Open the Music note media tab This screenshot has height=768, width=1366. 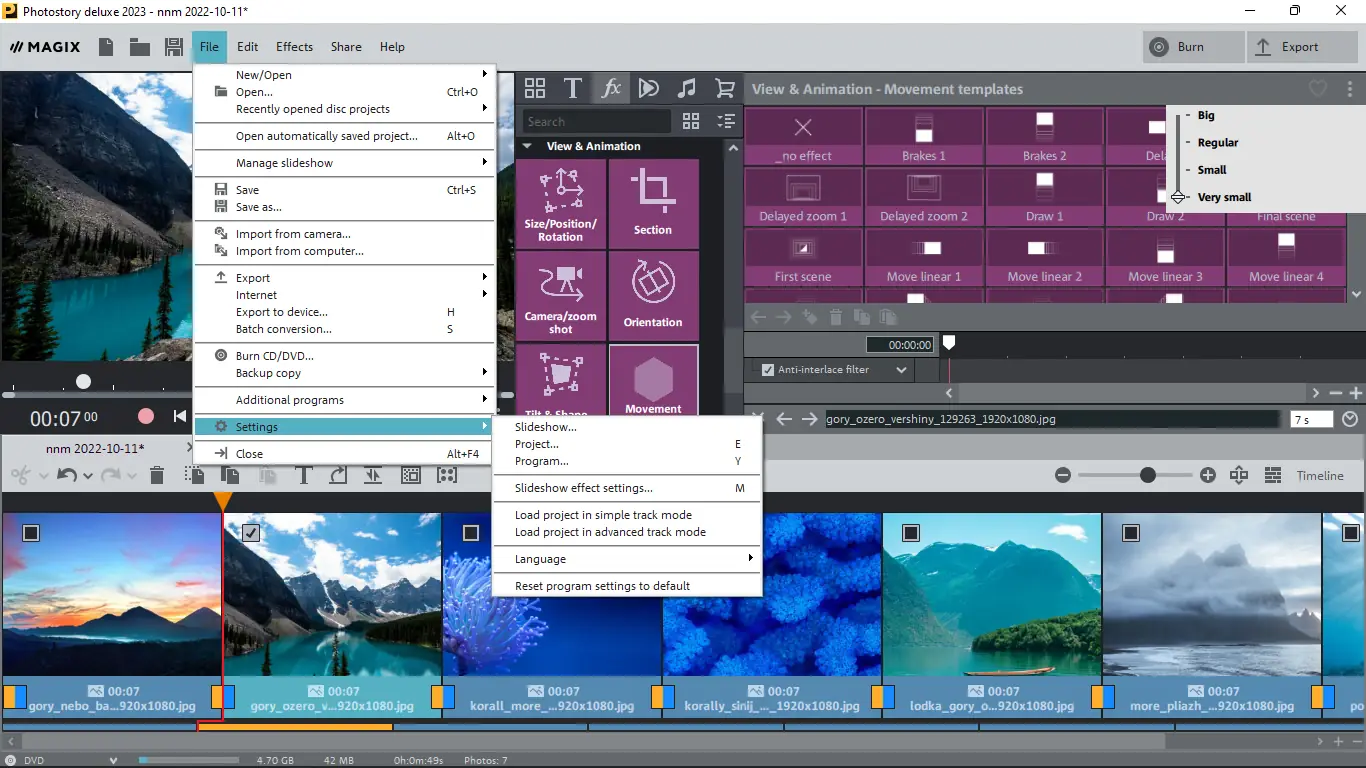point(686,89)
